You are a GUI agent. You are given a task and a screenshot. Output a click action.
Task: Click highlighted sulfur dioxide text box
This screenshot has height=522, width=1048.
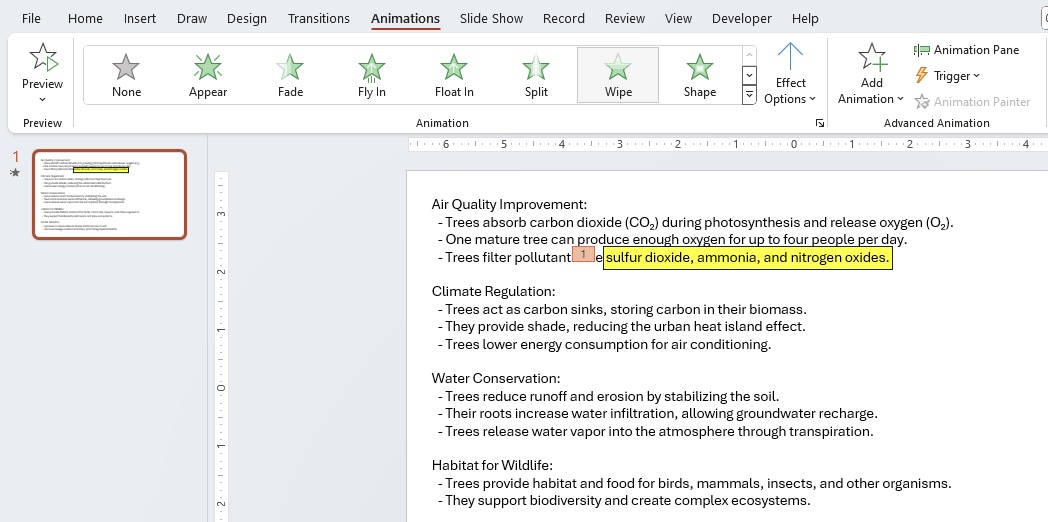[x=748, y=258]
